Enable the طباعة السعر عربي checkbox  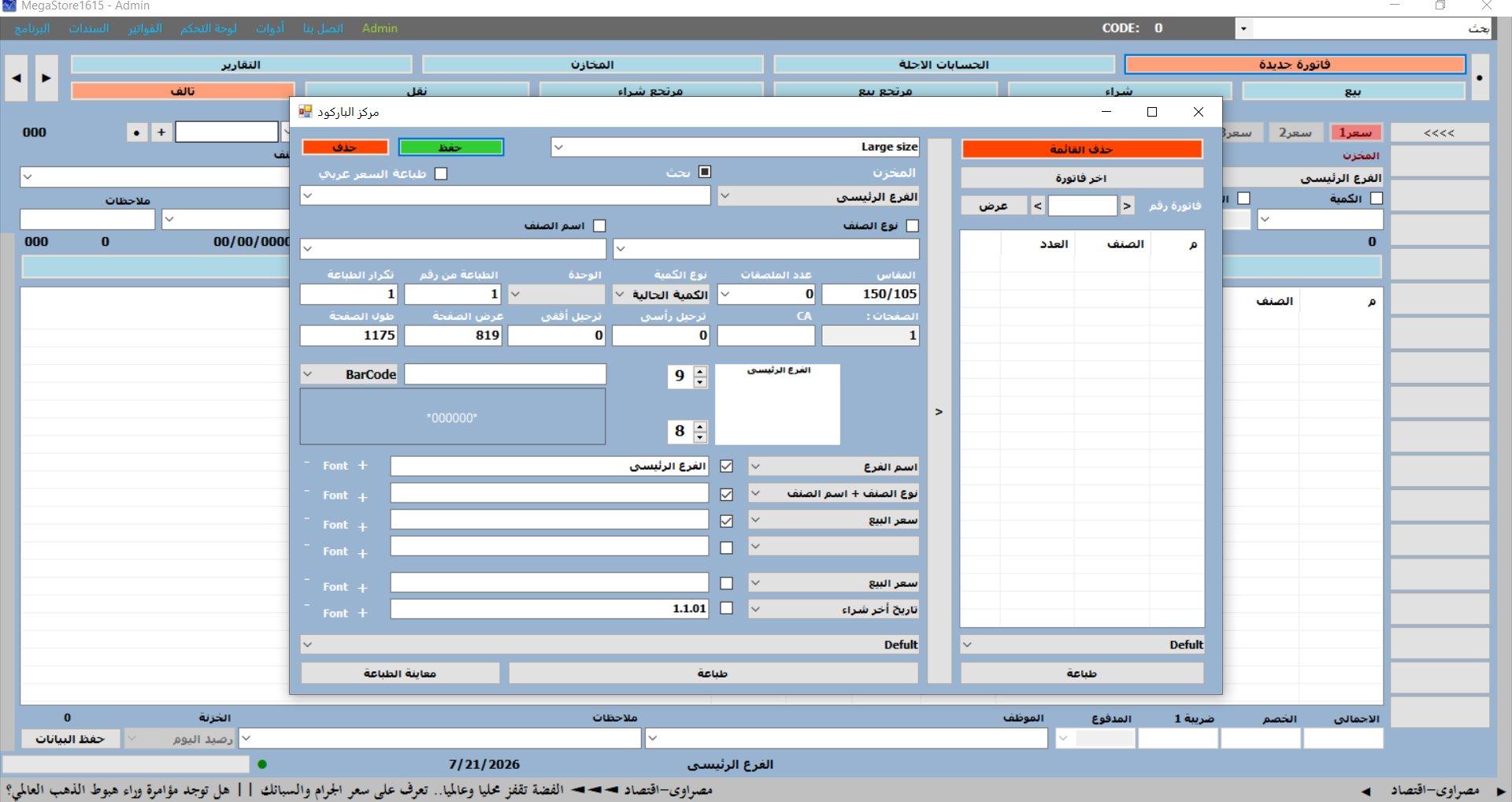coord(441,173)
